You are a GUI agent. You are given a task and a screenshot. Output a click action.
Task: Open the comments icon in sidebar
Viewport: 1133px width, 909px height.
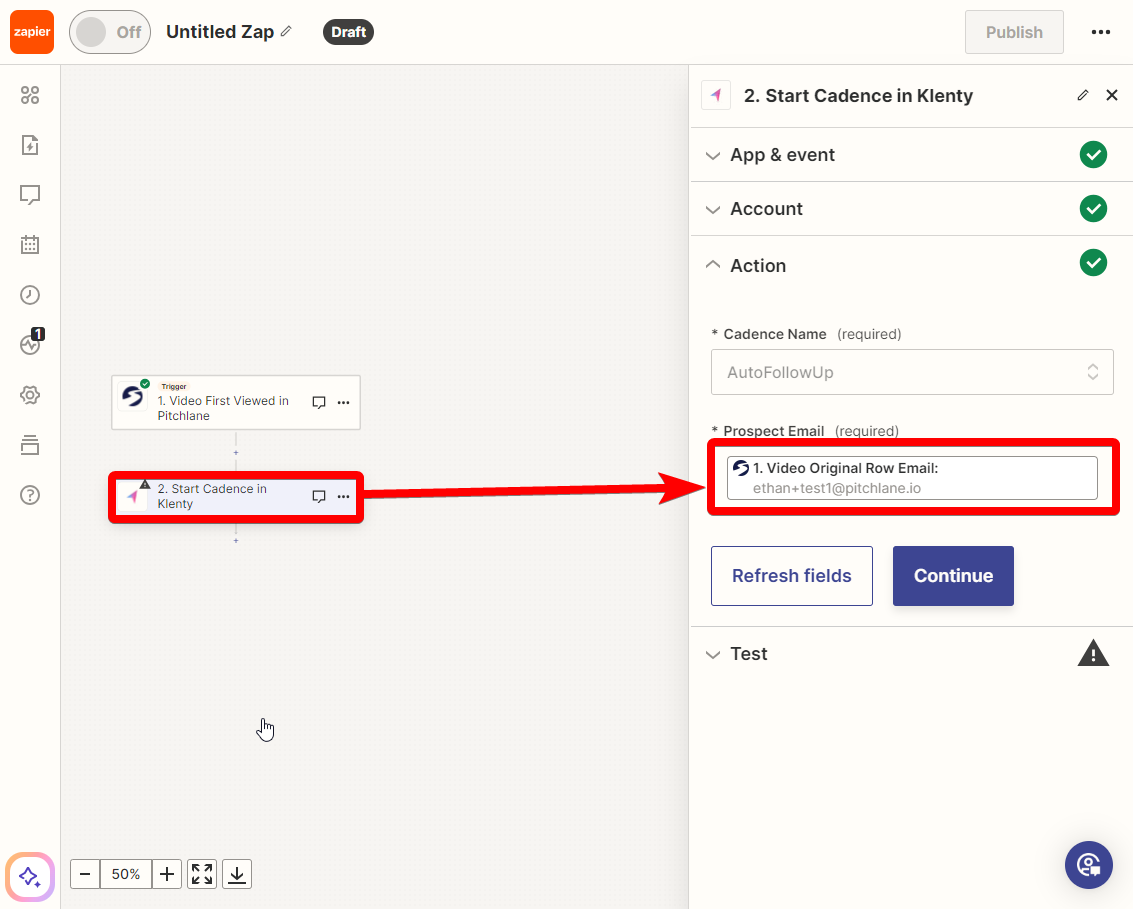tap(30, 195)
